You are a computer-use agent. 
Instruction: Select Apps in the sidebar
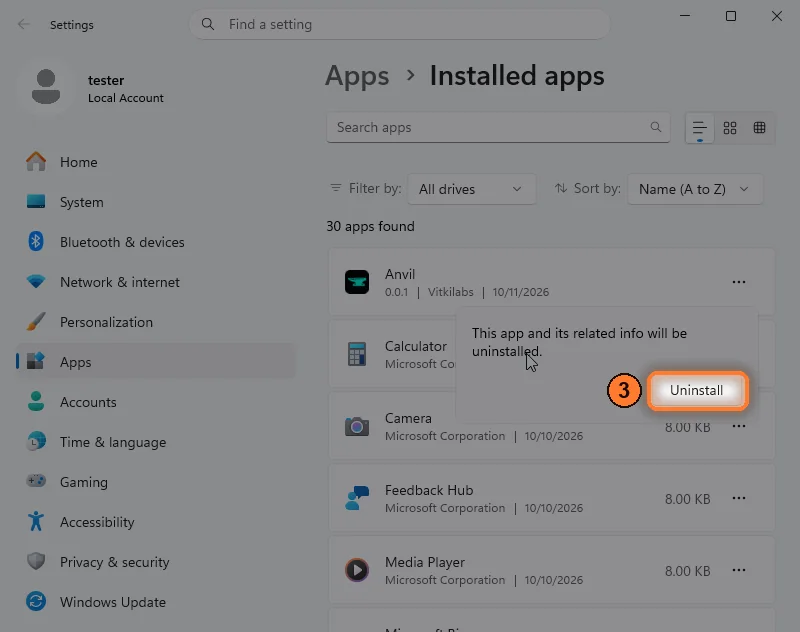point(156,362)
